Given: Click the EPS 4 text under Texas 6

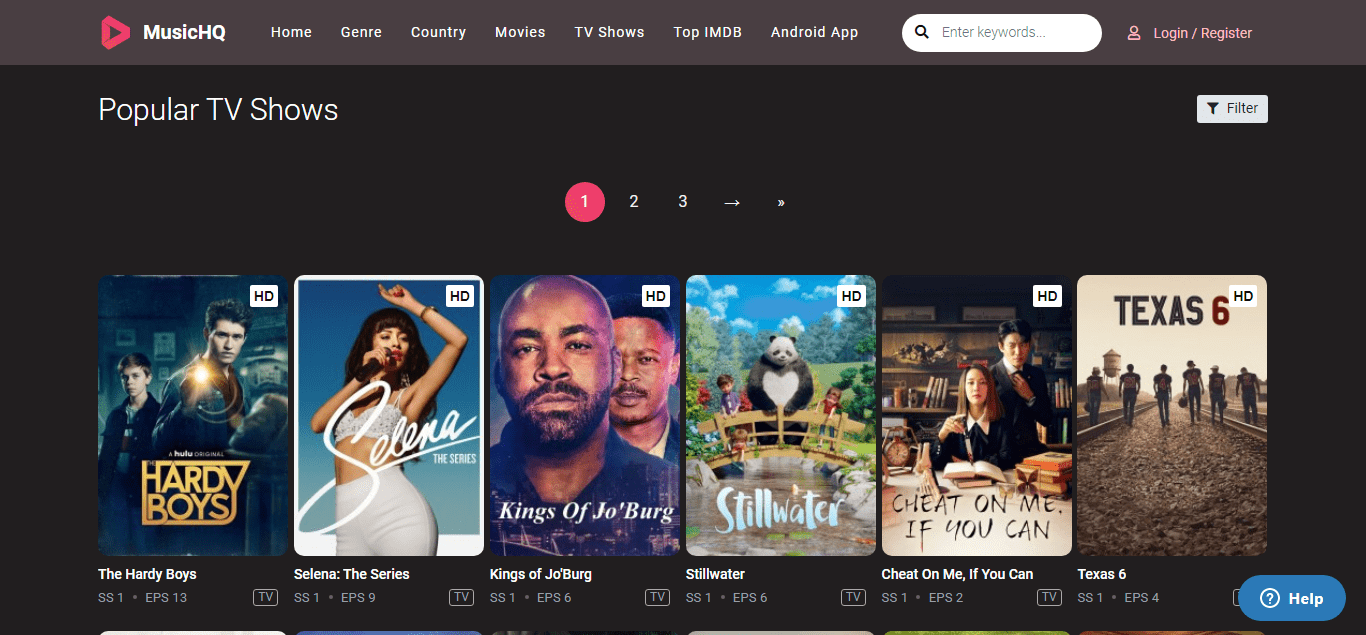Looking at the screenshot, I should (x=1142, y=598).
